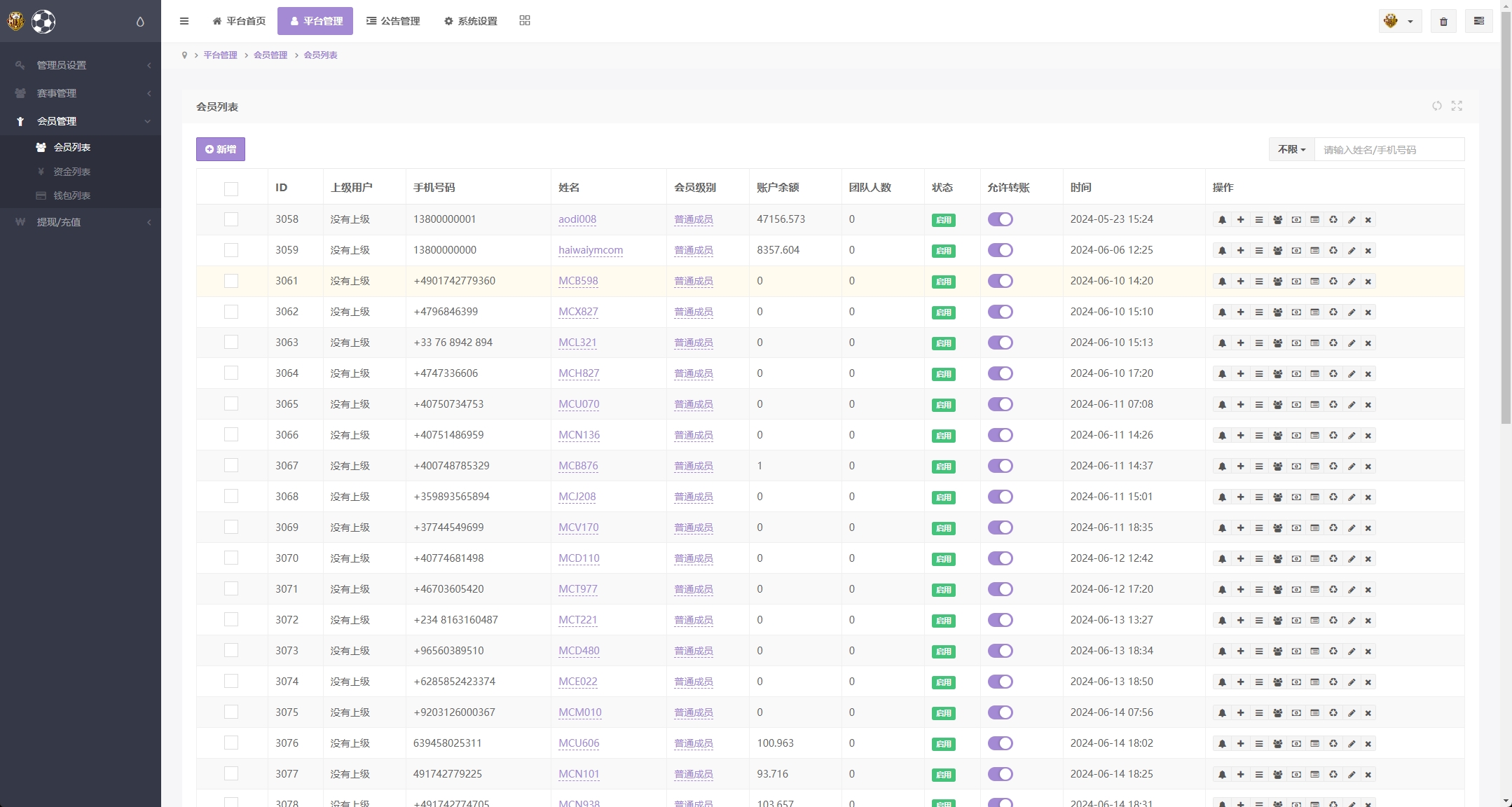The image size is (1512, 807).
Task: Click into the name/phone search input field
Action: tap(1389, 149)
